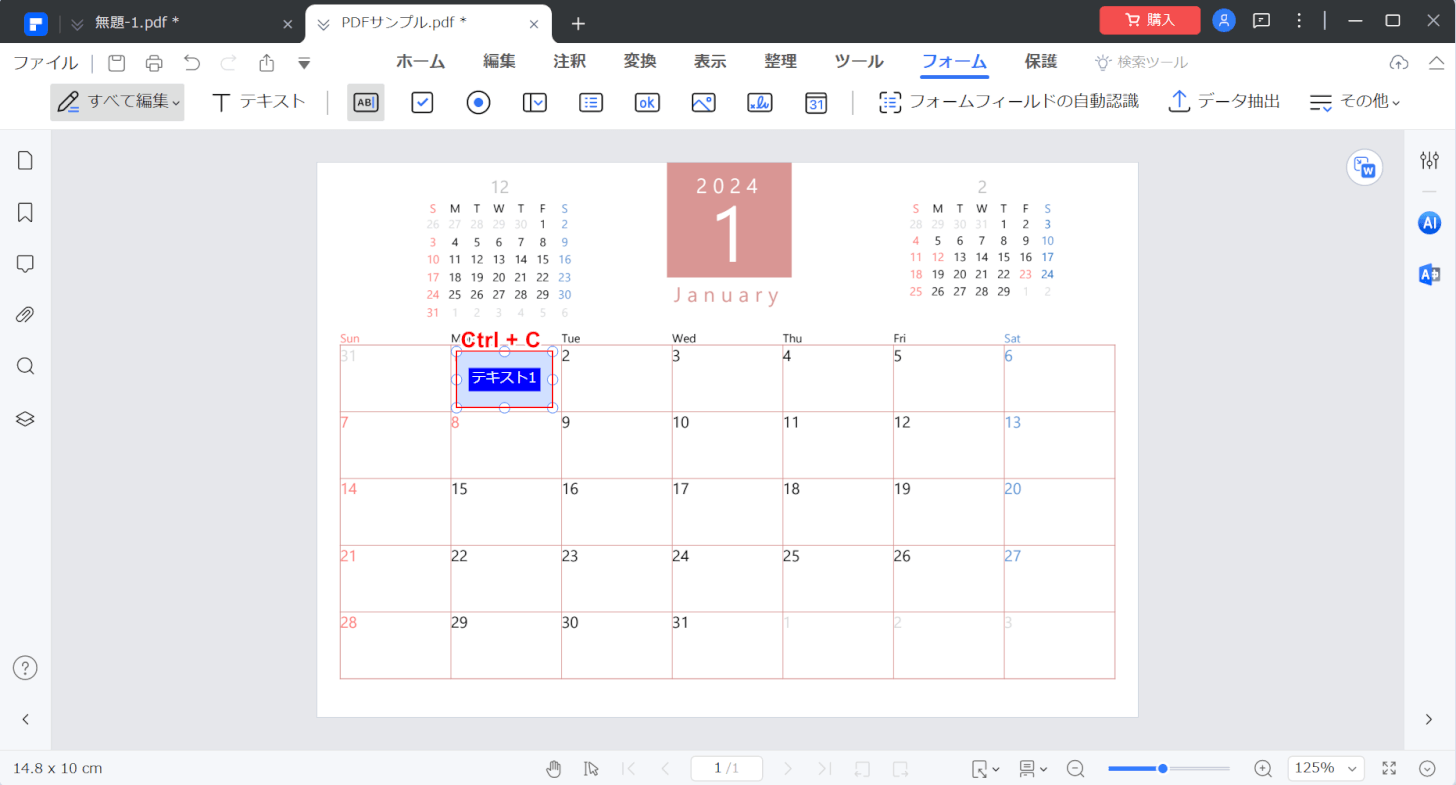Click the zoom in plus button
Screen dimensions: 1456x785
pos(1263,768)
